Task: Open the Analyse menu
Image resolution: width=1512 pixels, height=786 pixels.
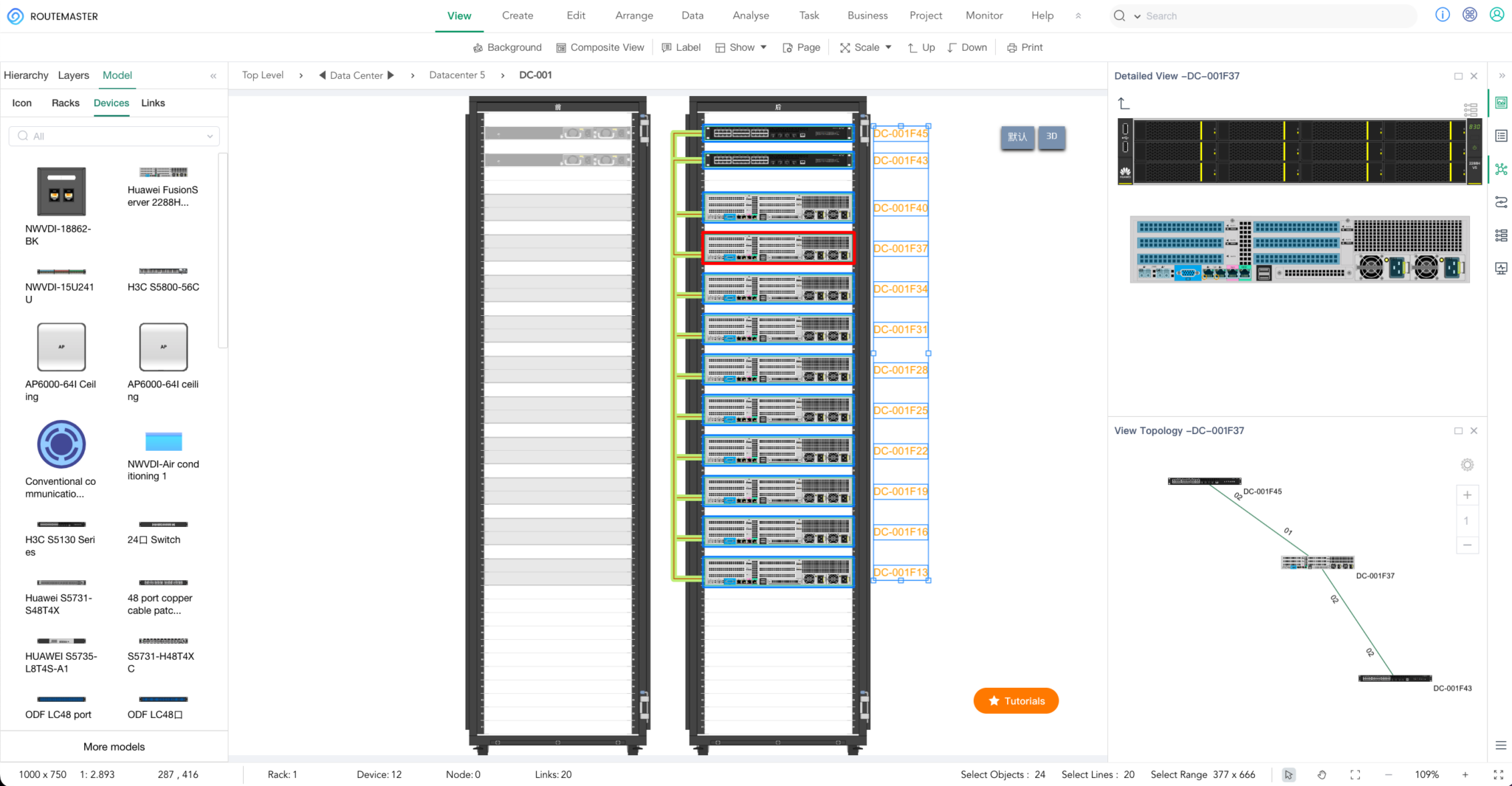Action: click(x=751, y=15)
